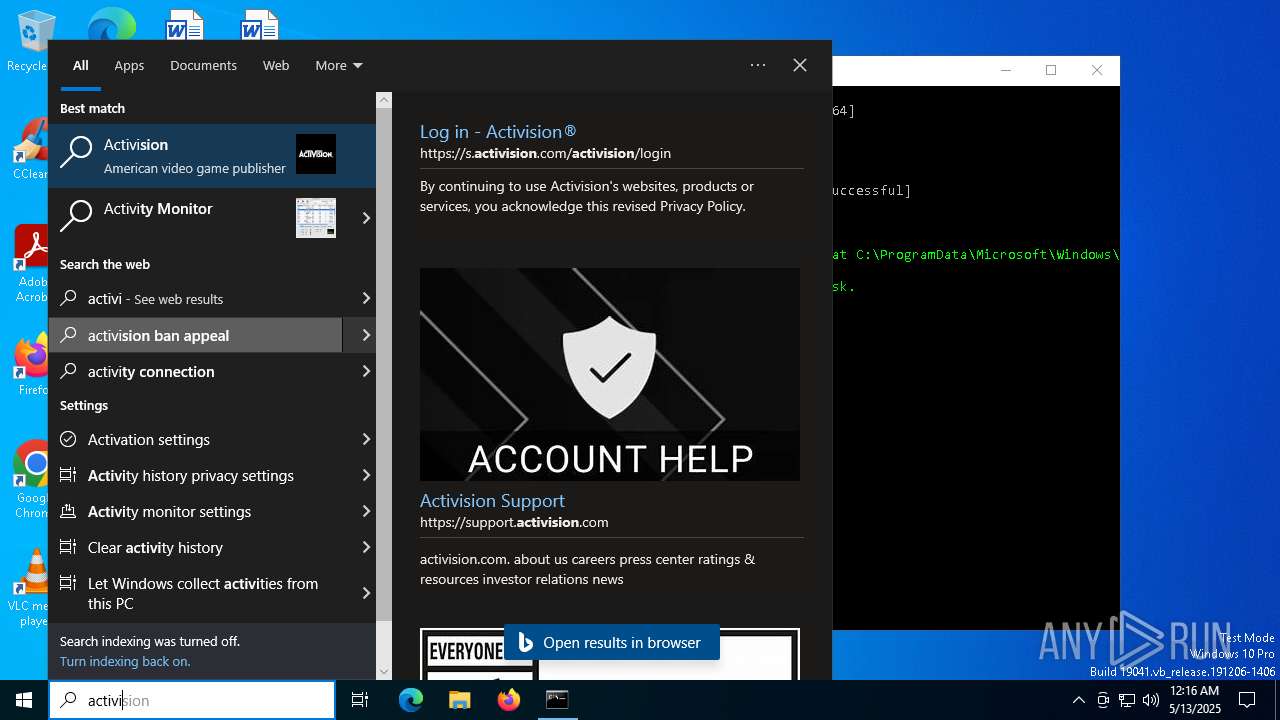The width and height of the screenshot is (1280, 720).
Task: Open File Explorer from taskbar
Action: click(x=460, y=700)
